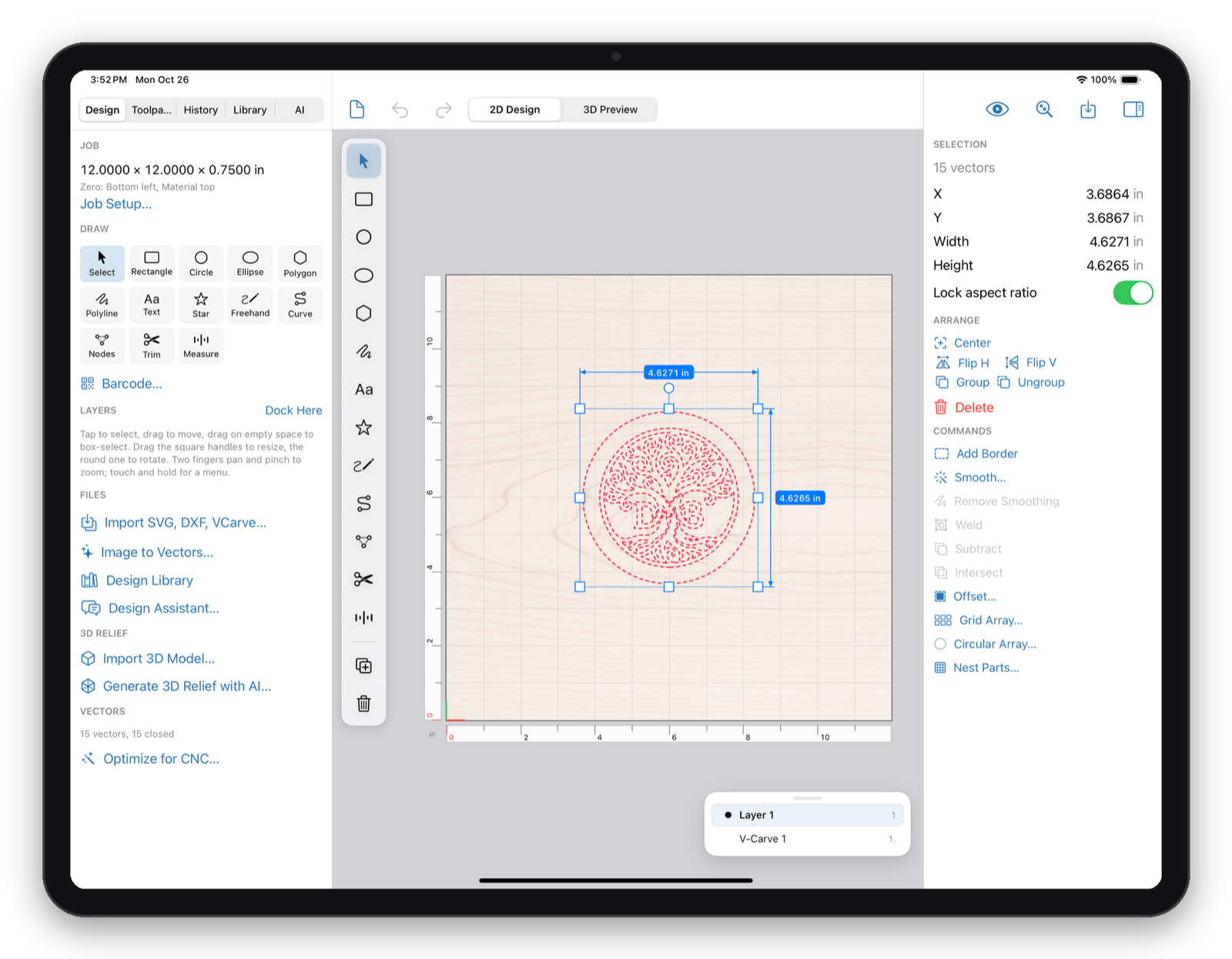
Task: Open Generate 3D Relief with AI
Action: (x=176, y=686)
